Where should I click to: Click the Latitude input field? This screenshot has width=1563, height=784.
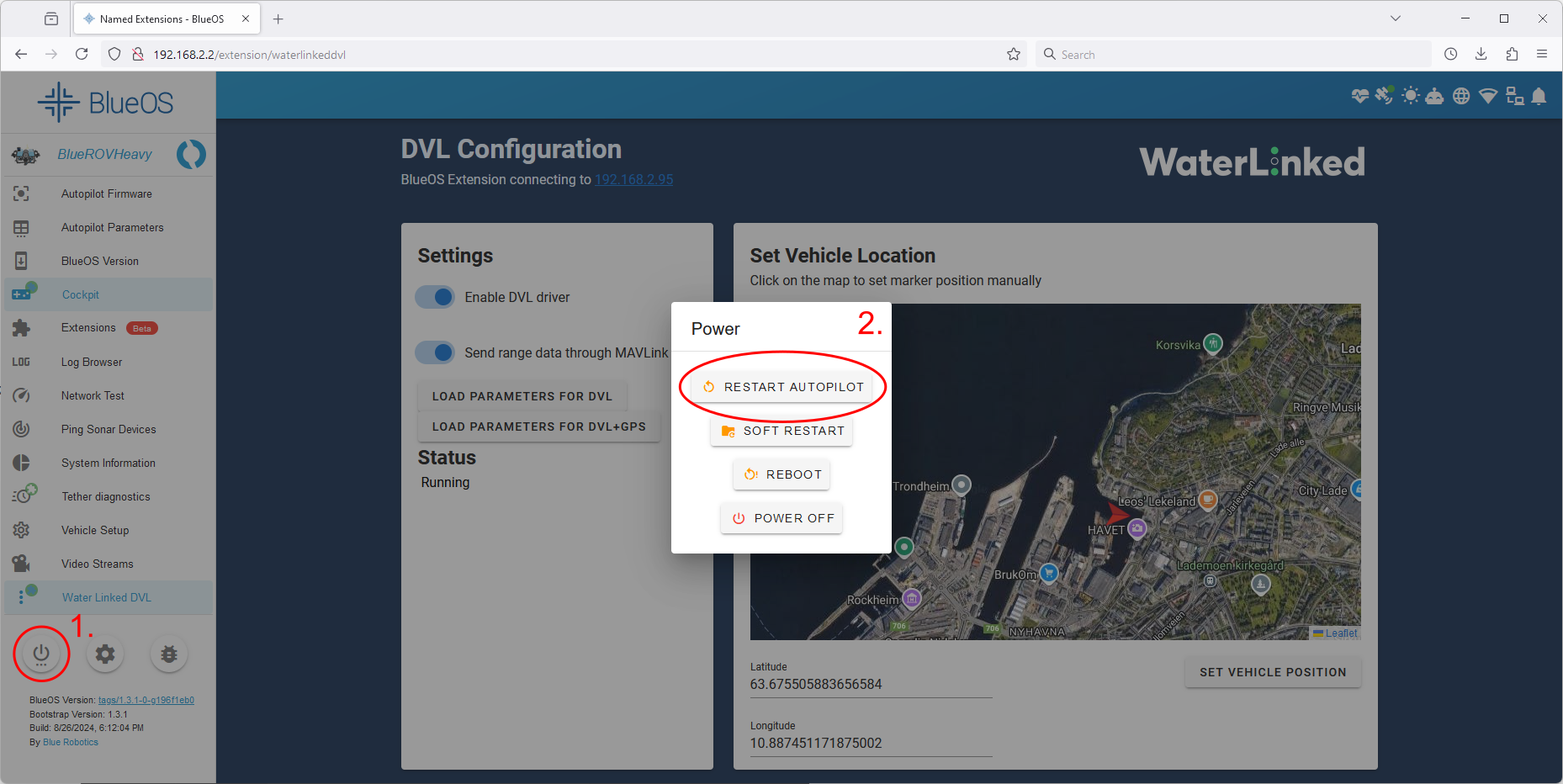[x=871, y=684]
